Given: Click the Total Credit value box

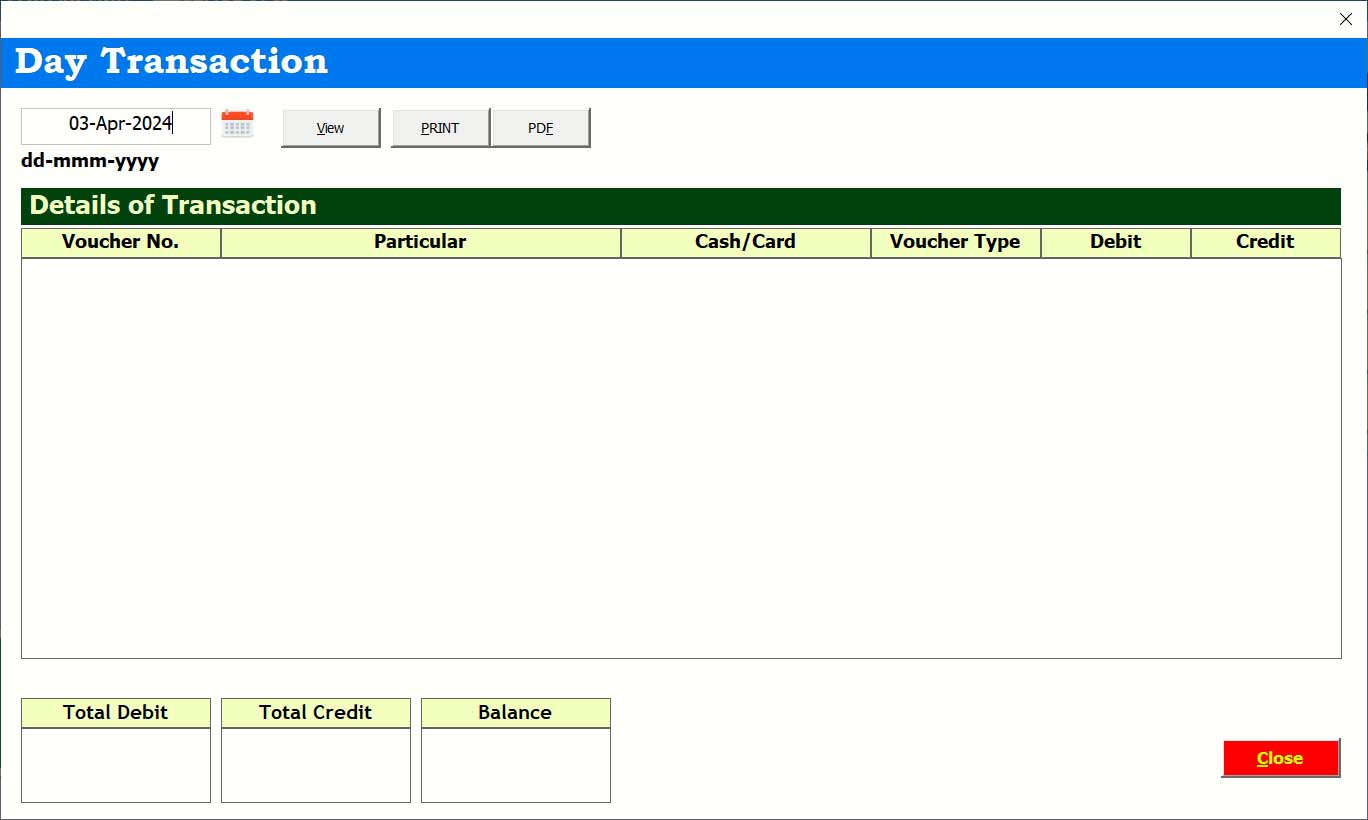Looking at the screenshot, I should pos(316,765).
